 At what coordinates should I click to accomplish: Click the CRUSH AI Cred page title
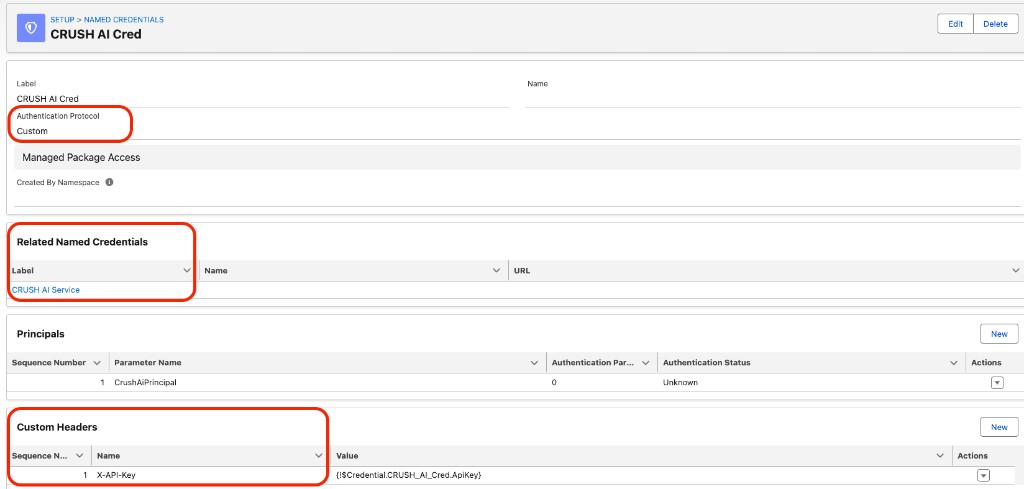click(96, 34)
